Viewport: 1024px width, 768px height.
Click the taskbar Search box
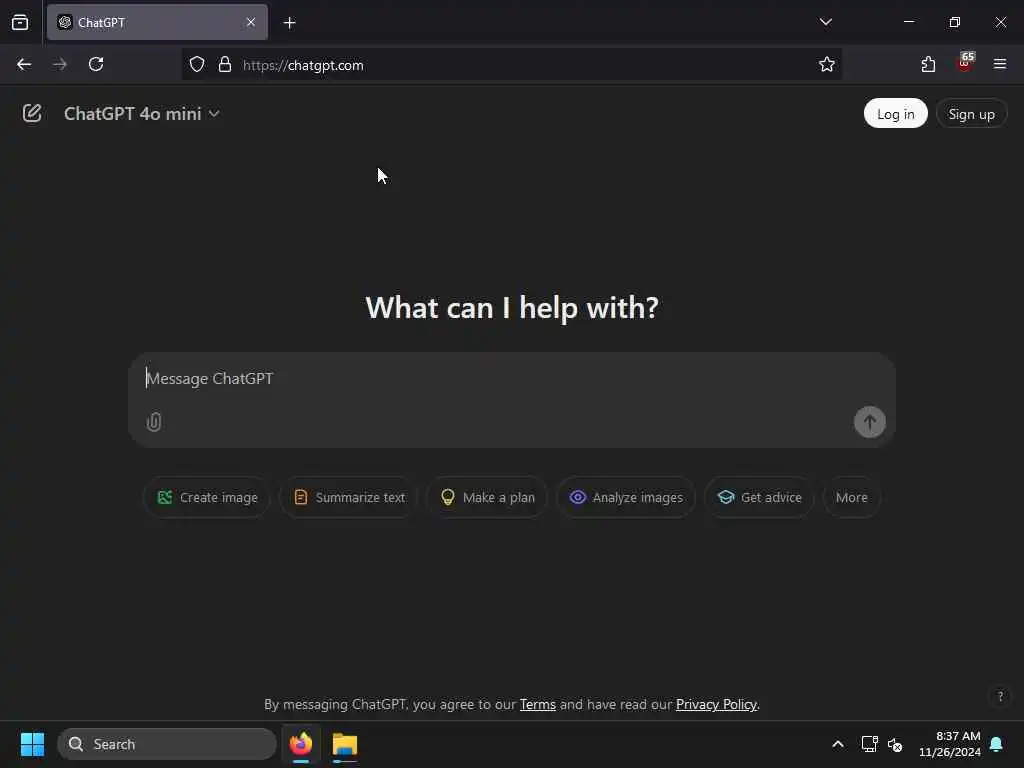click(167, 744)
